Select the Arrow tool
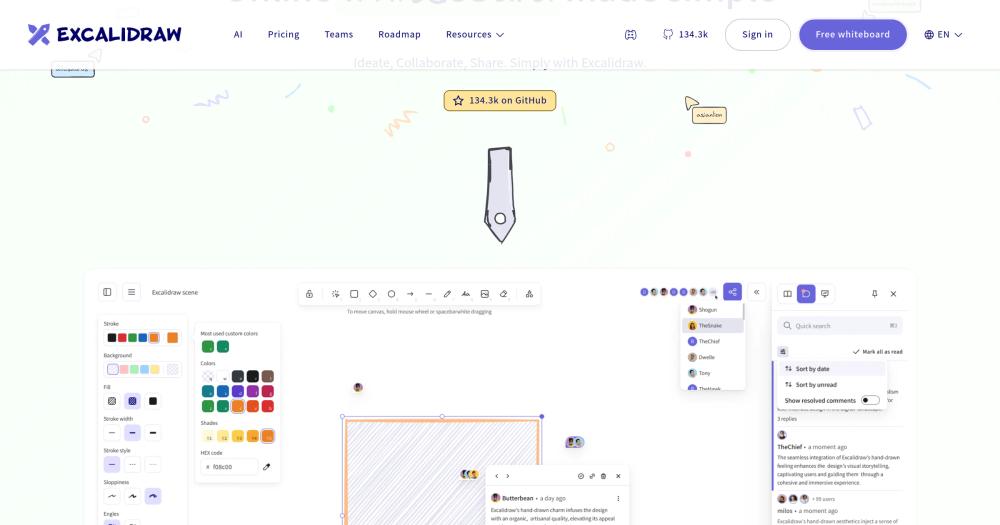Image resolution: width=1000 pixels, height=525 pixels. pyautogui.click(x=410, y=294)
